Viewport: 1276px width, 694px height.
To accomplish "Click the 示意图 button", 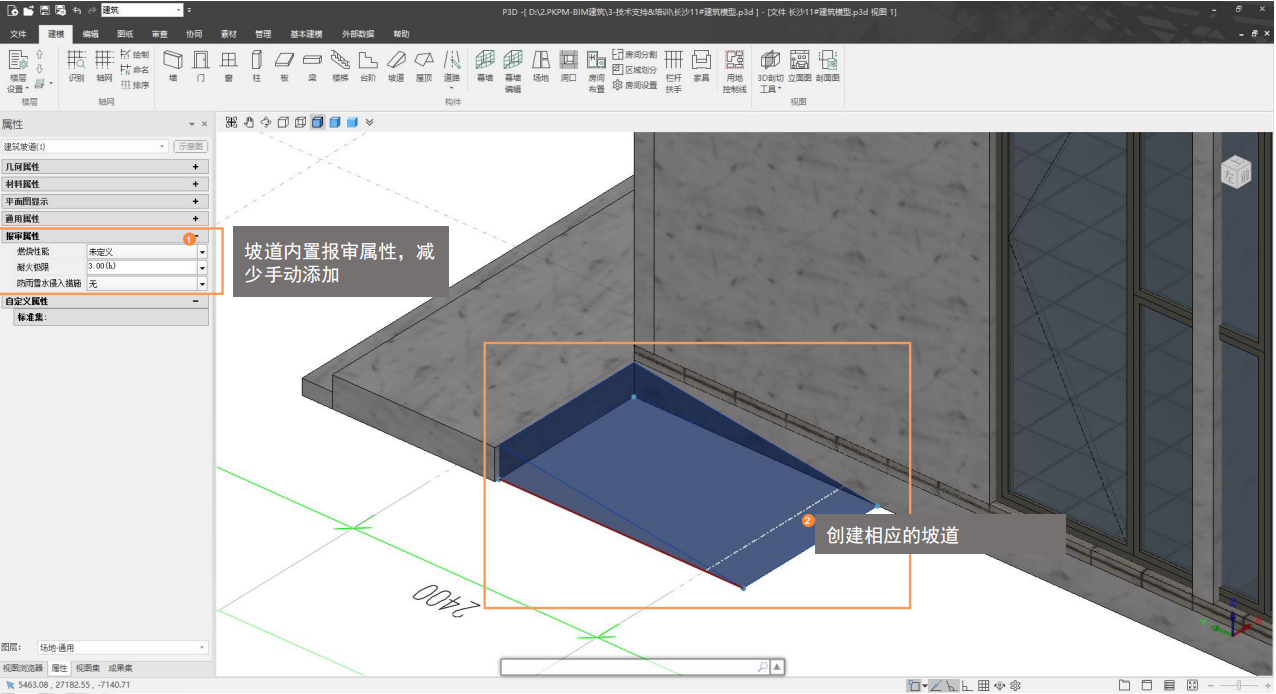I will (190, 146).
